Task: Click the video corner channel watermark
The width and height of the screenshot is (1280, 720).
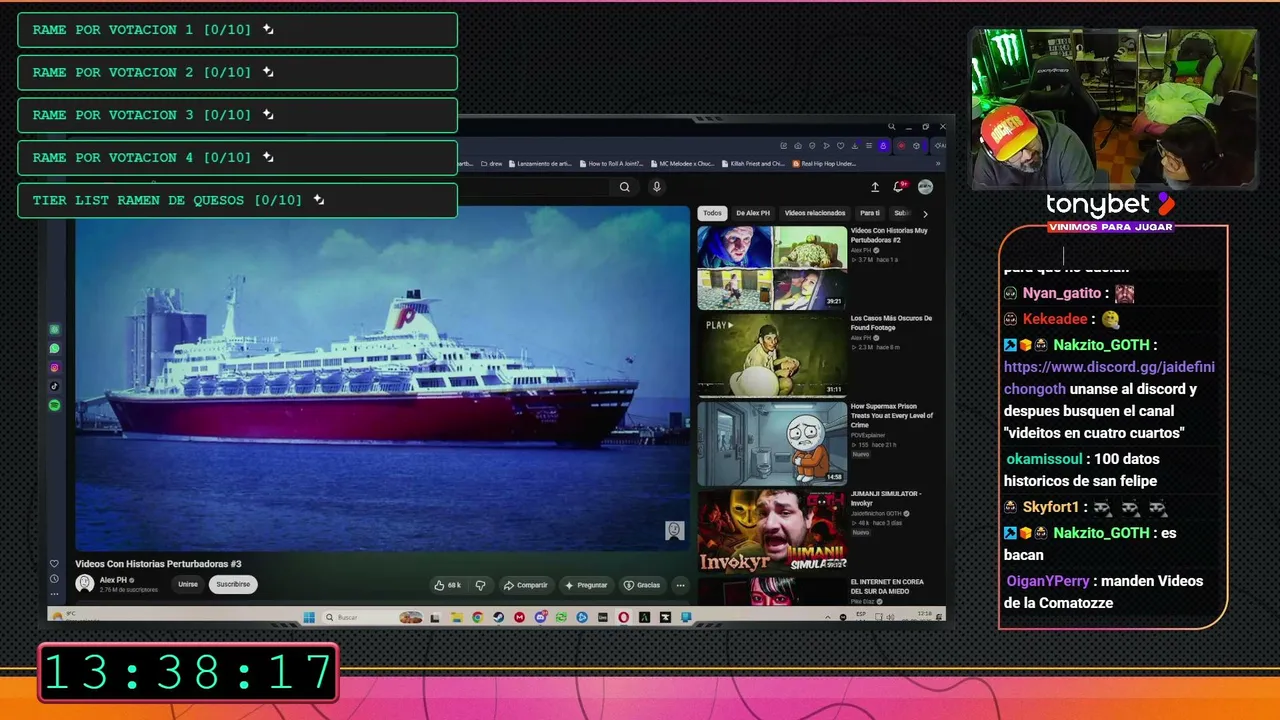Action: (675, 530)
